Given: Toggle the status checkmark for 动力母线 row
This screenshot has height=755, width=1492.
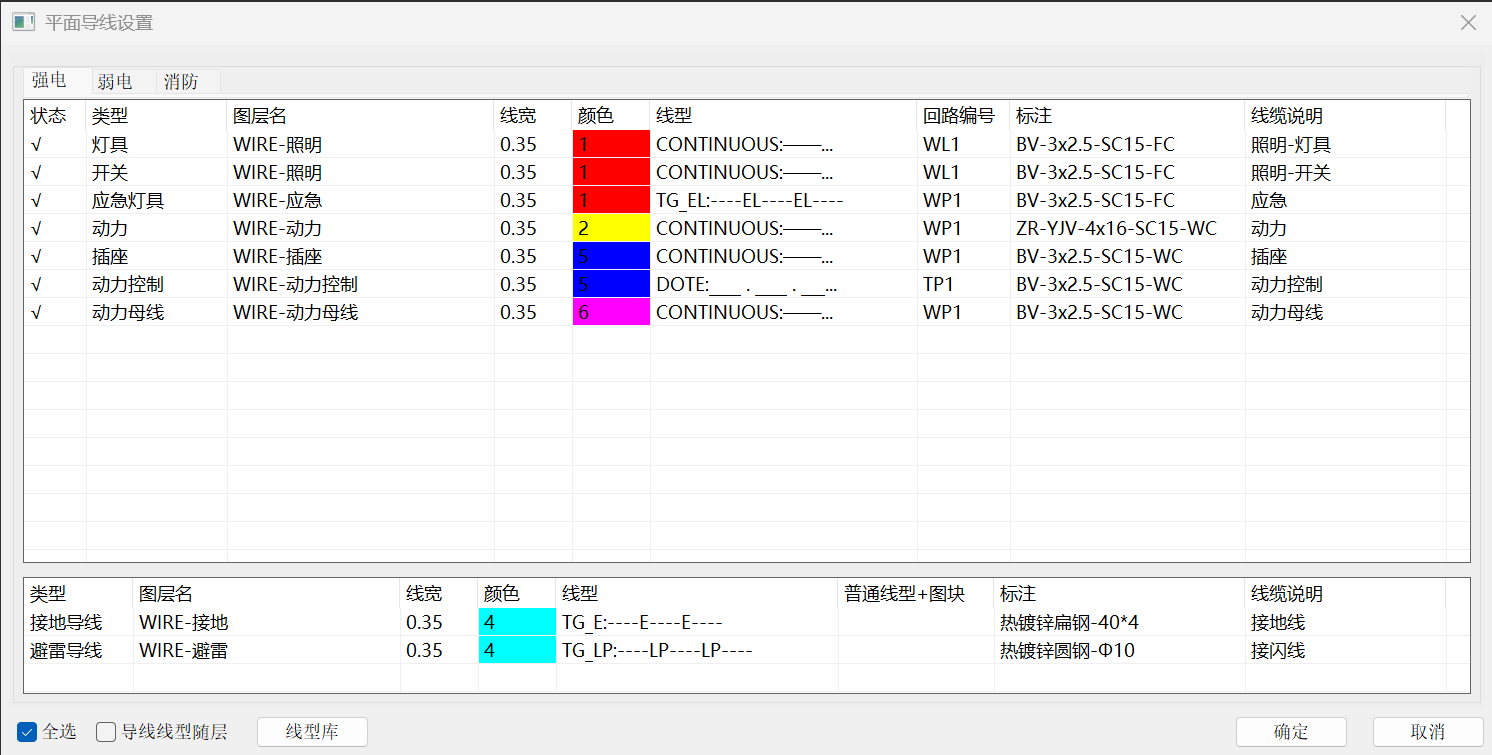Looking at the screenshot, I should pos(36,313).
